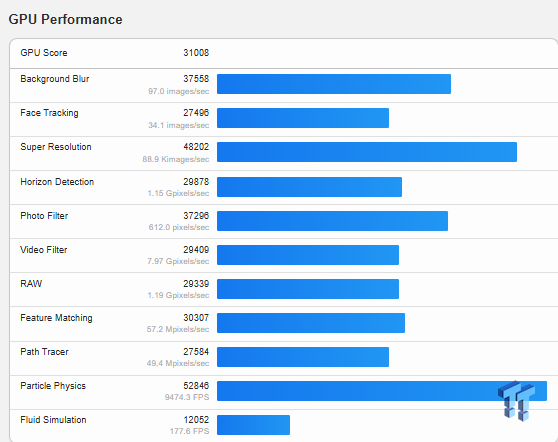This screenshot has width=558, height=442.
Task: Click the Super Resolution score bar
Action: (367, 152)
